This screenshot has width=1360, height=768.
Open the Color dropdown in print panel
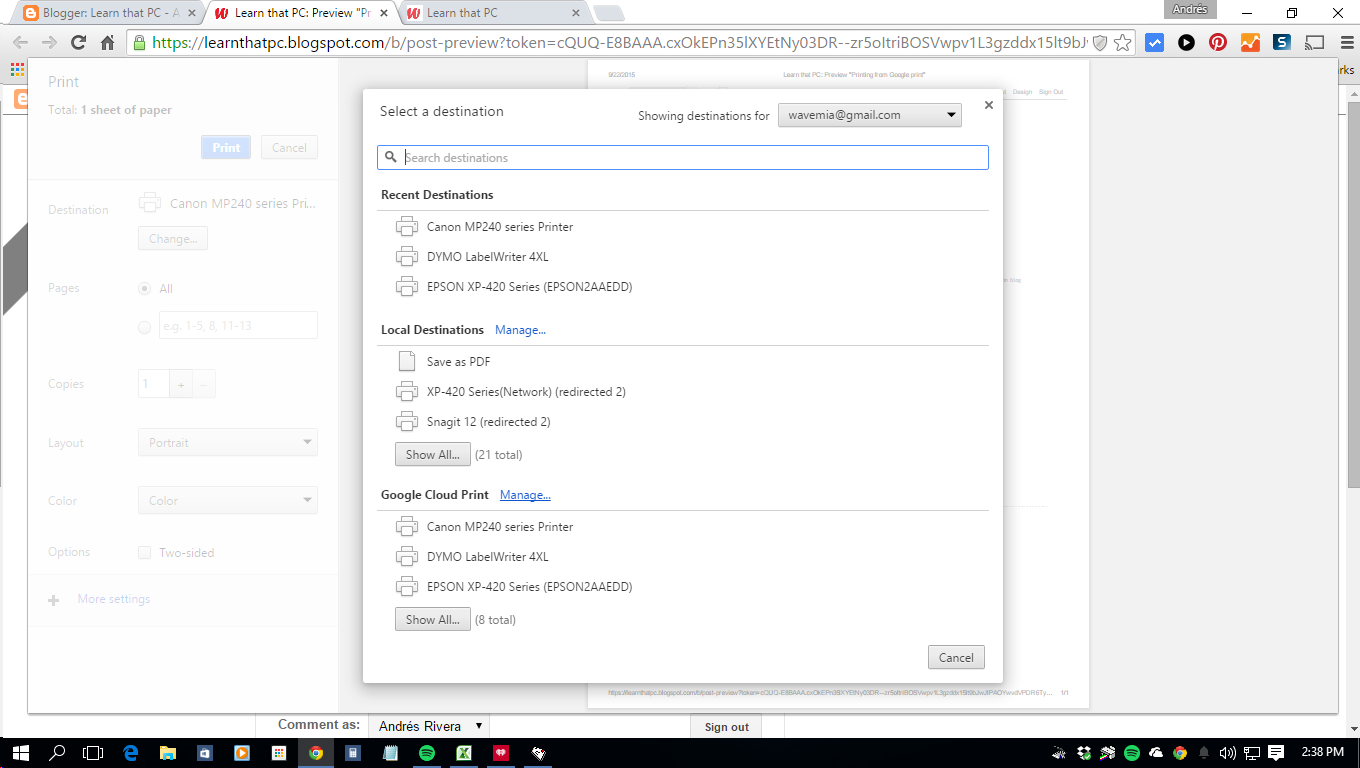pos(228,500)
